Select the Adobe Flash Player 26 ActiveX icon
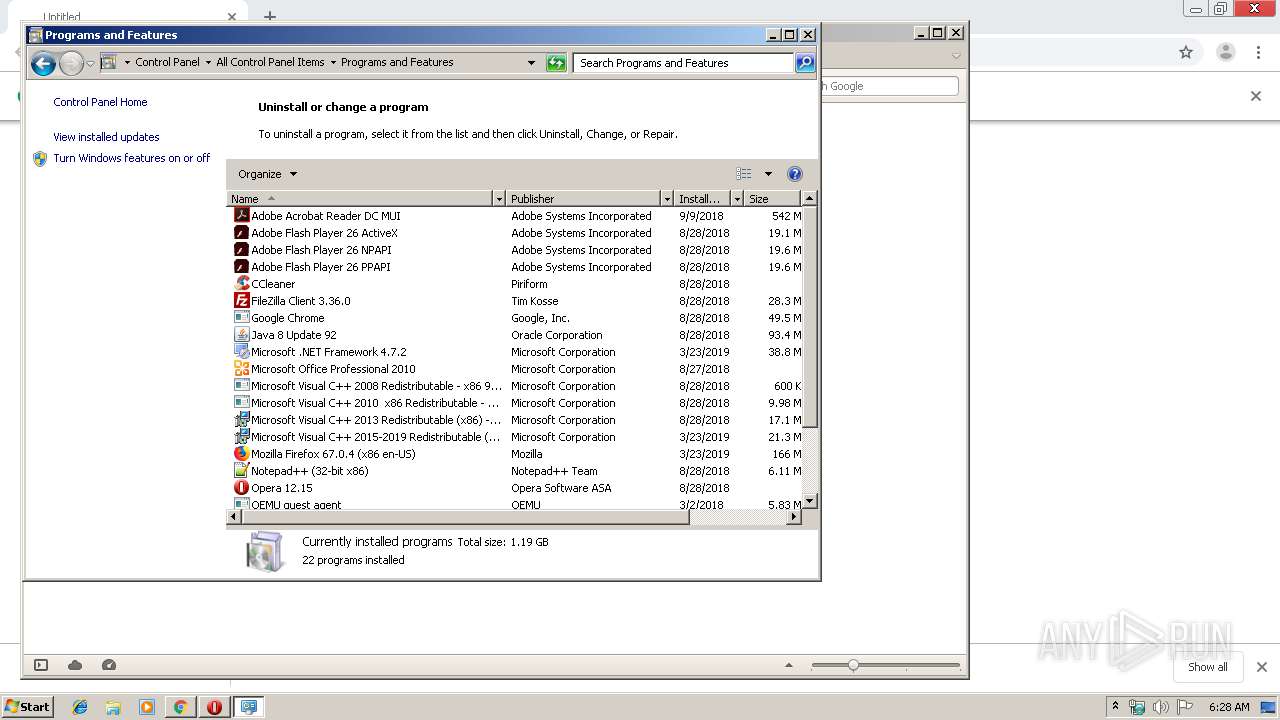The height and width of the screenshot is (720, 1280). [x=241, y=232]
